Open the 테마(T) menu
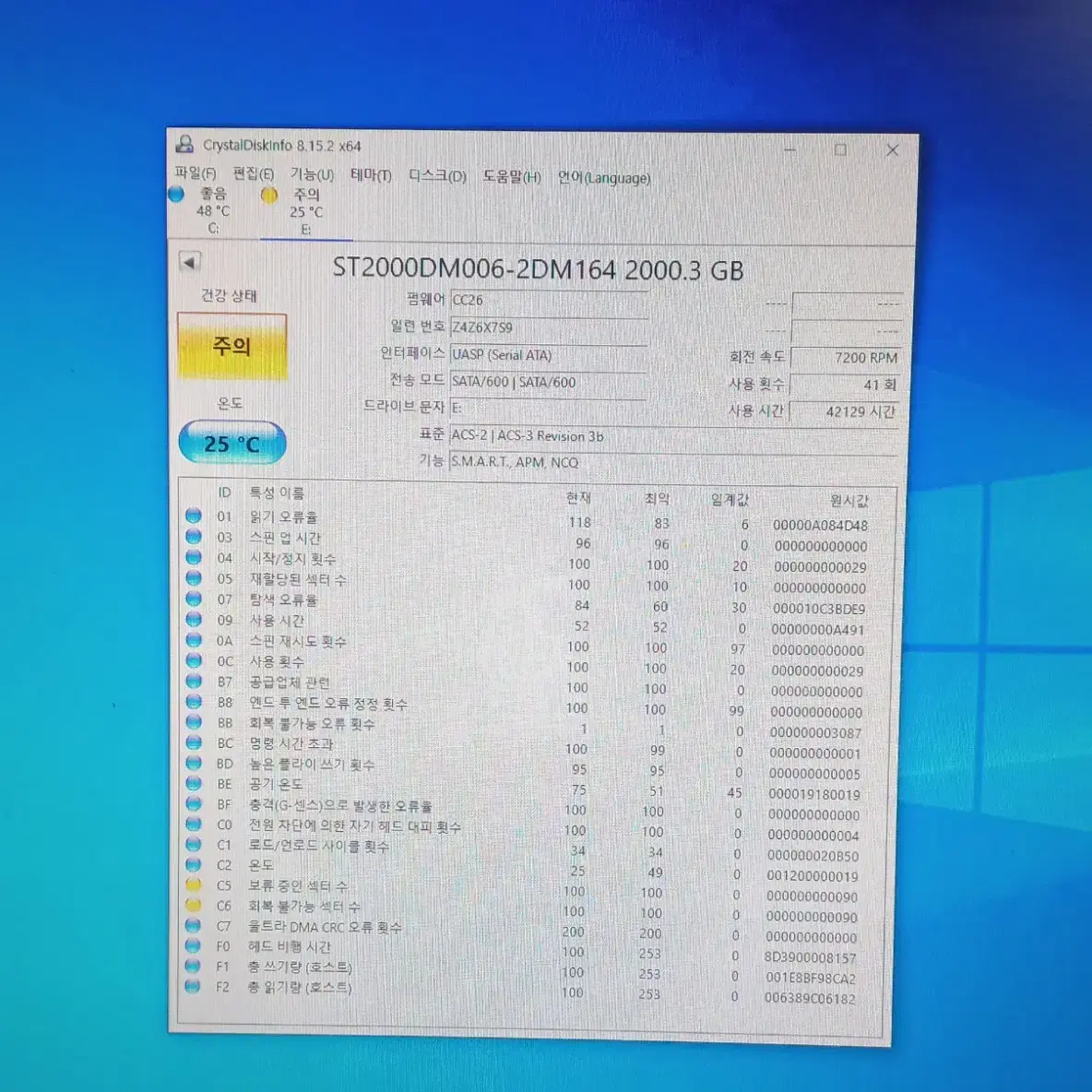 click(371, 175)
